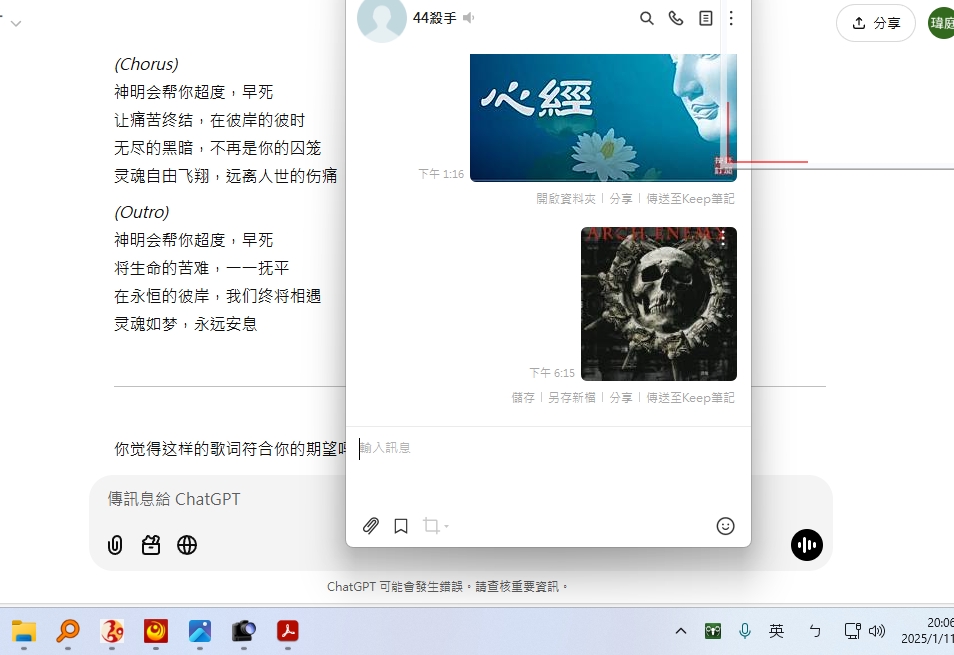
Task: Click 儲存 under the Arch Enemy image
Action: [523, 398]
